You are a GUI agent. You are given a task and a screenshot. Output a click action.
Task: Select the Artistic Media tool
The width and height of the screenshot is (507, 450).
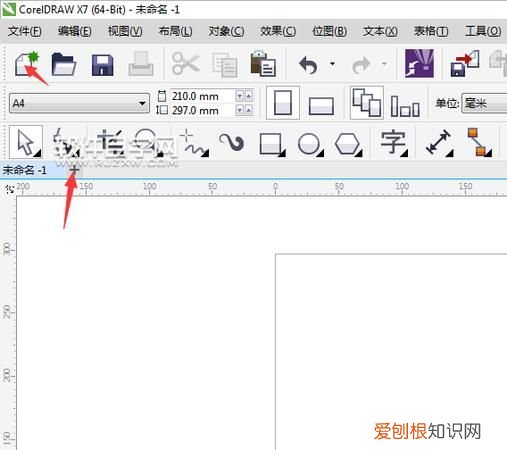[232, 143]
